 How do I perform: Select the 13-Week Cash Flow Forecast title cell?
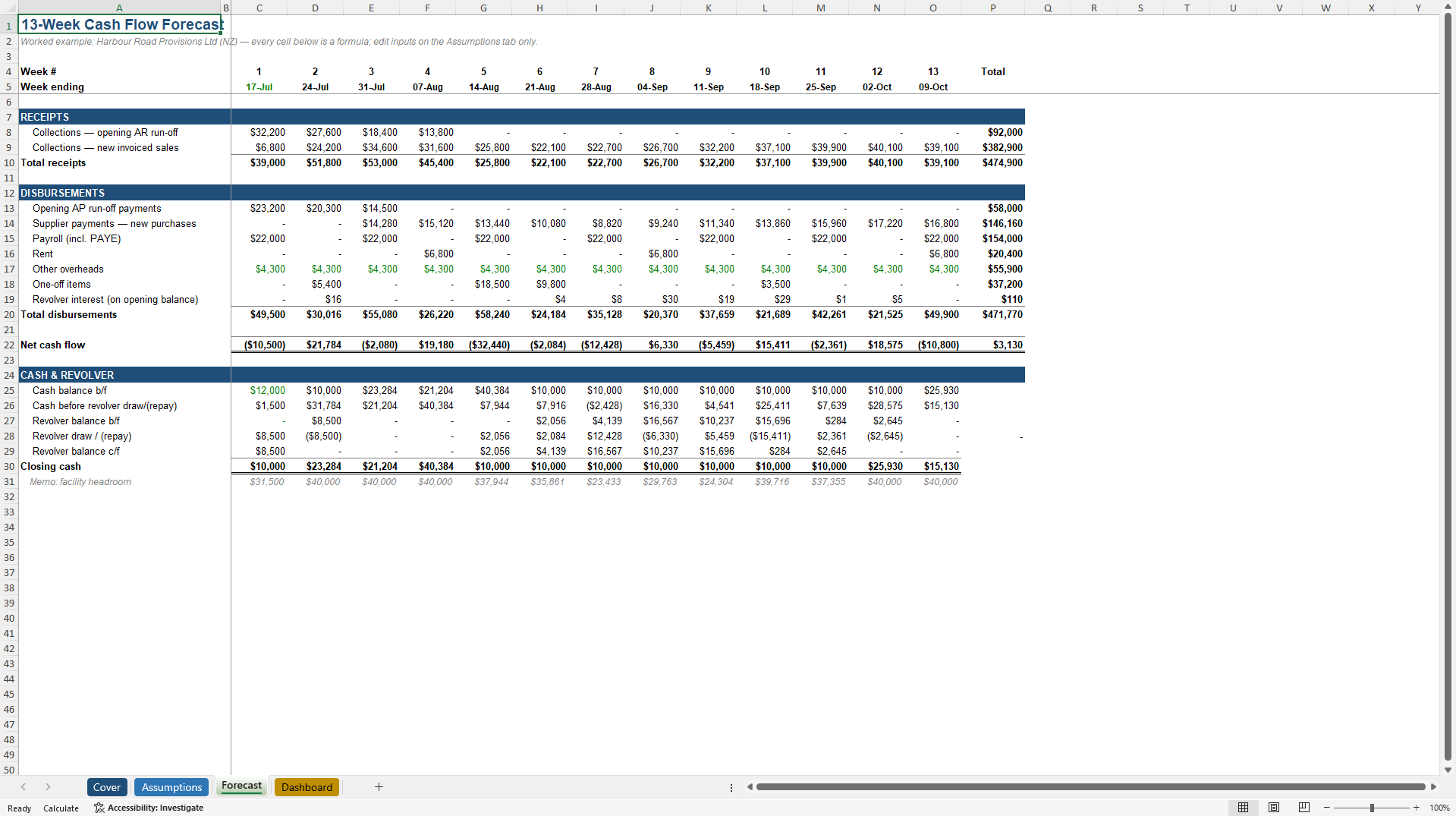click(x=121, y=24)
